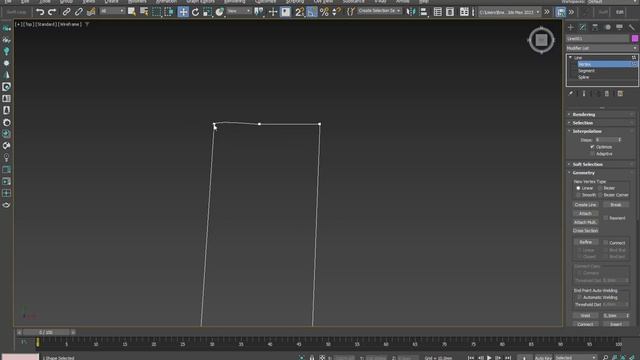Click the Undo arrow in toolbar
This screenshot has height=360, width=640.
click(x=40, y=12)
